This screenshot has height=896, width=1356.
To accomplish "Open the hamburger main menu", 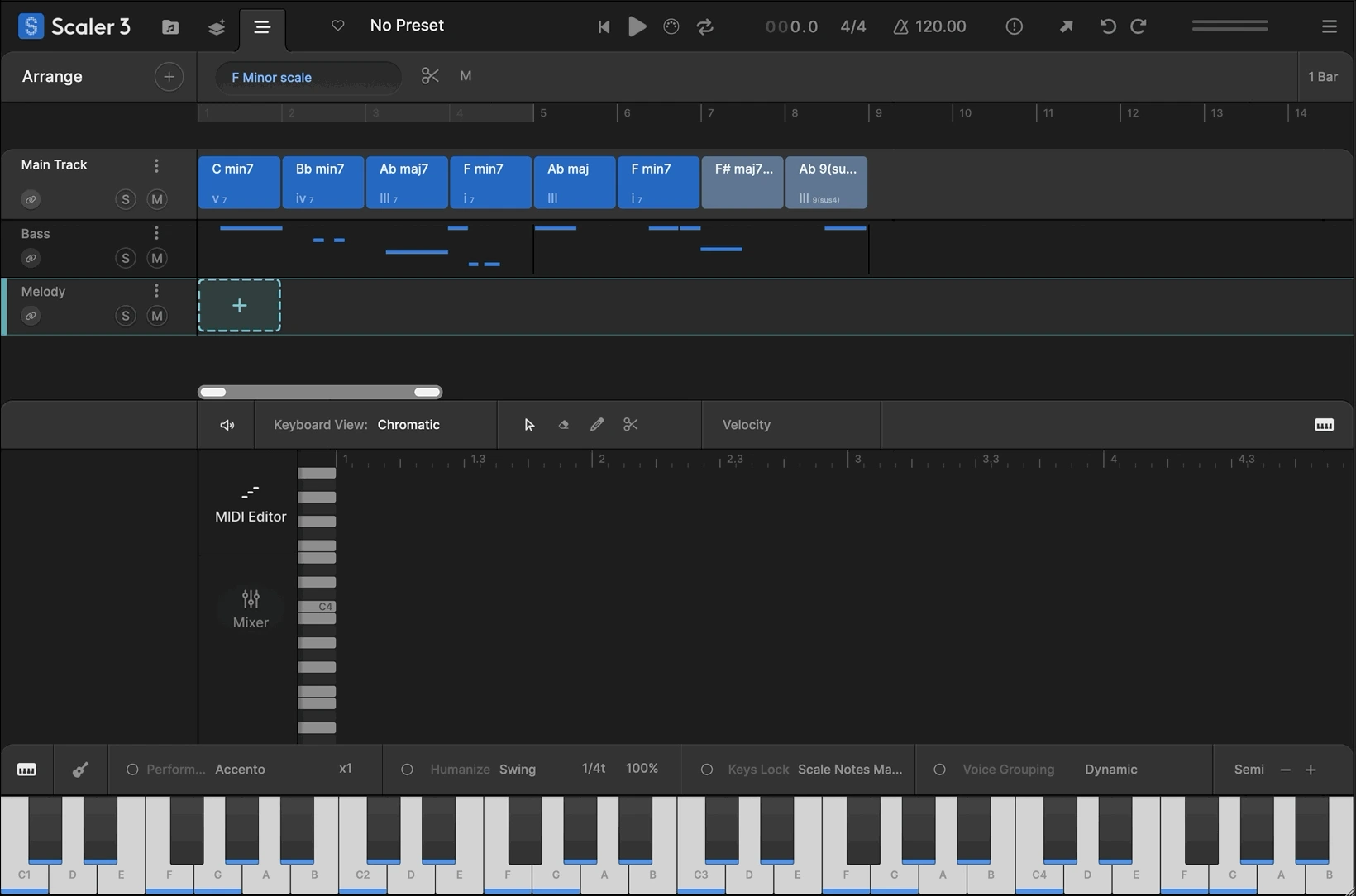I will click(x=1329, y=26).
